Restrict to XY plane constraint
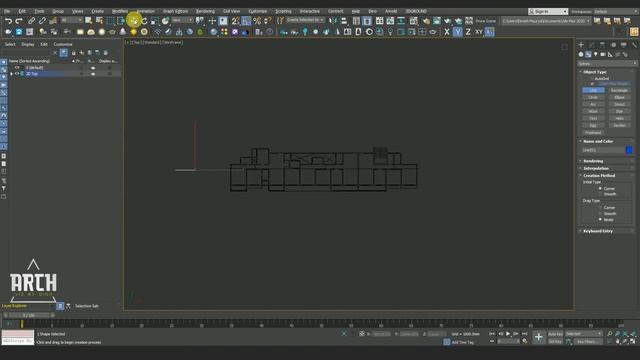 click(479, 32)
